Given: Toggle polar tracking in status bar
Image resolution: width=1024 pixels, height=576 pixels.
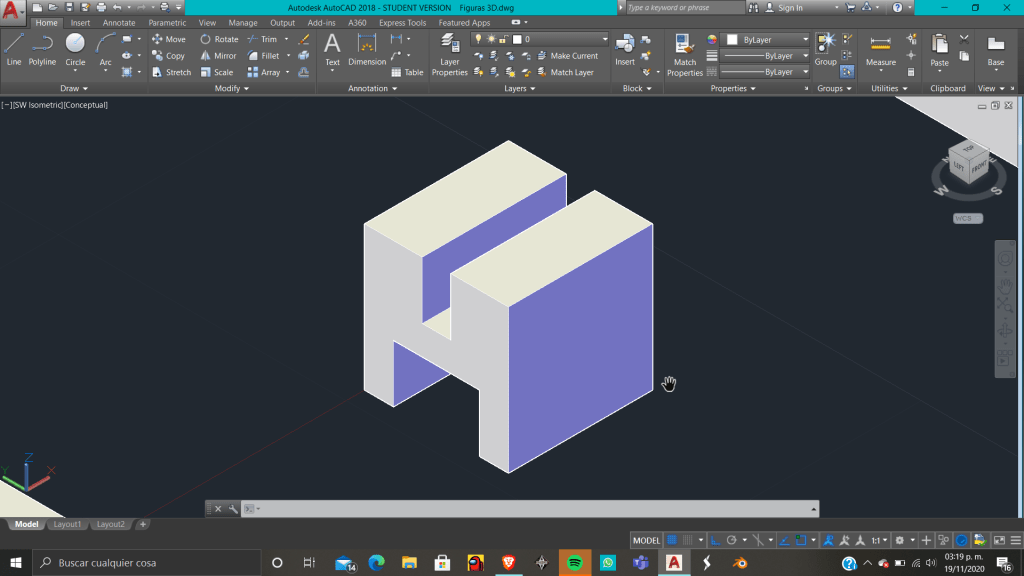Looking at the screenshot, I should click(732, 540).
